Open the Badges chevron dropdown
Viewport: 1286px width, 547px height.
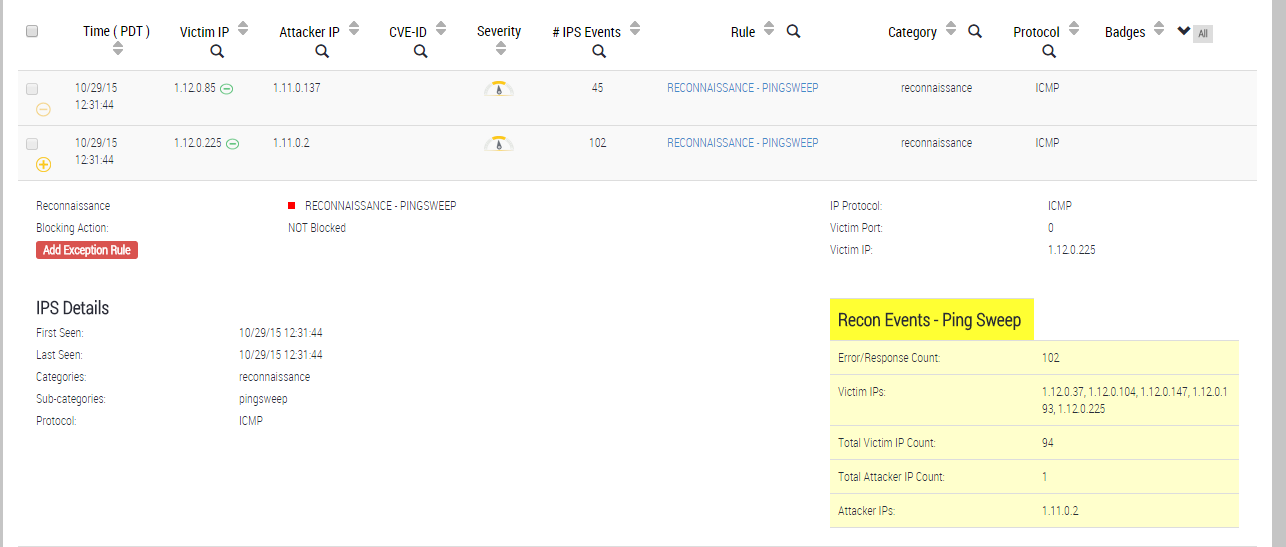pos(1184,31)
